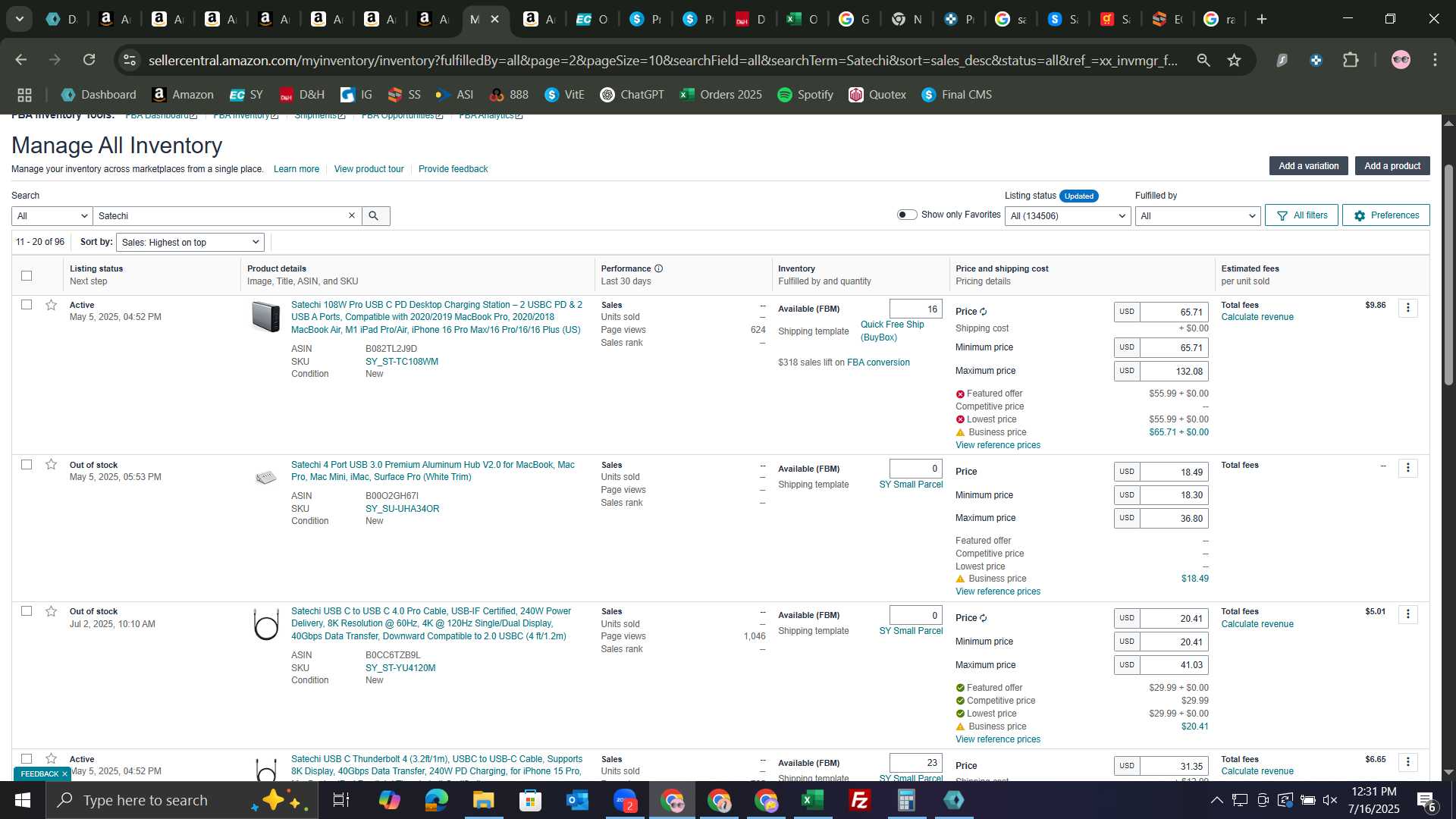Image resolution: width=1456 pixels, height=819 pixels.
Task: Open Preferences settings
Action: pyautogui.click(x=1385, y=215)
